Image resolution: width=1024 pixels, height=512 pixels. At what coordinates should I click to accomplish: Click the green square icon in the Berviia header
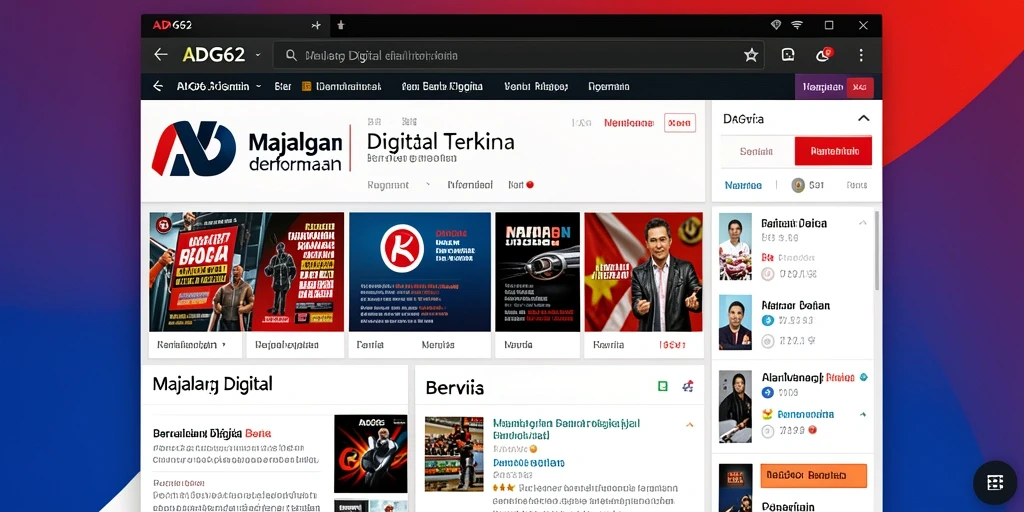point(663,387)
